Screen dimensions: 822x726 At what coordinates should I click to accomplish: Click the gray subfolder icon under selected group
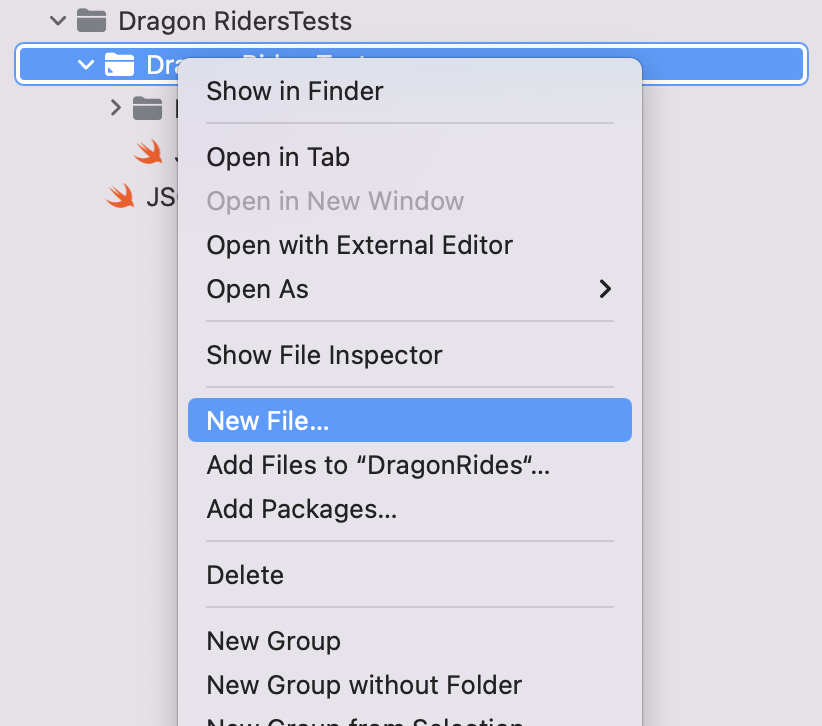click(147, 109)
